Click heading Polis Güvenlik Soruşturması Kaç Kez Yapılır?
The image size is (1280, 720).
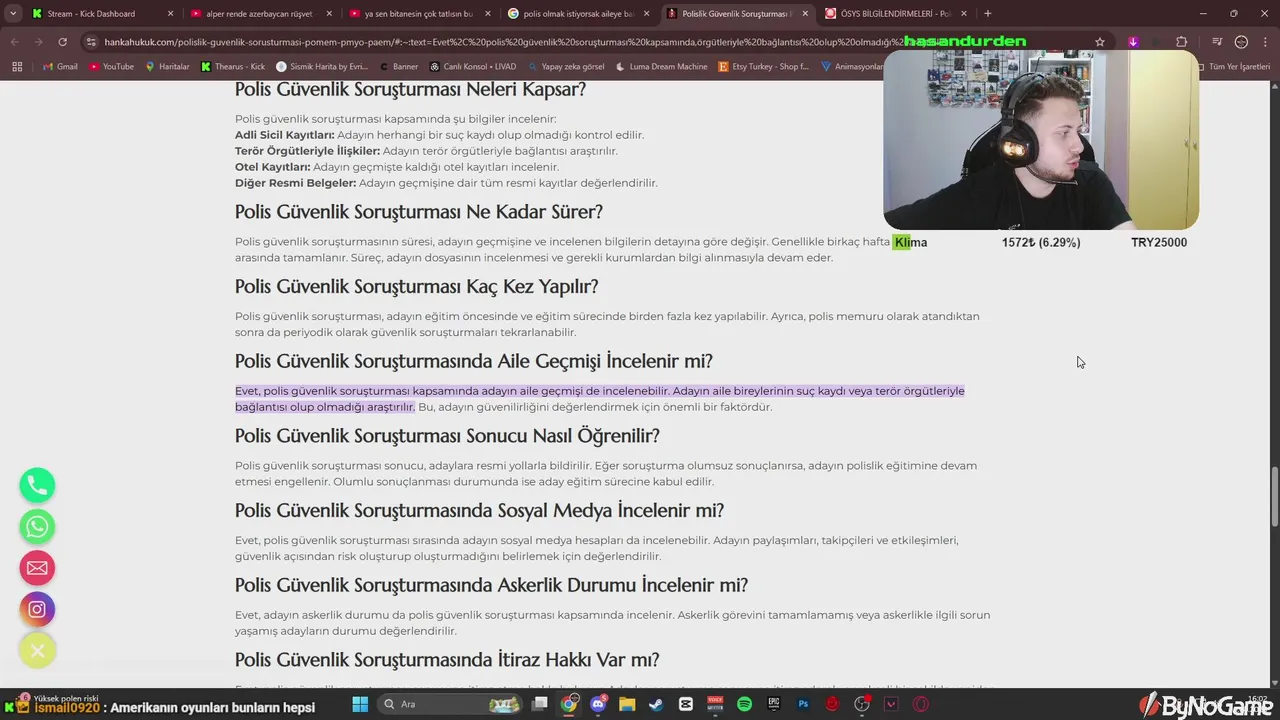tap(416, 287)
